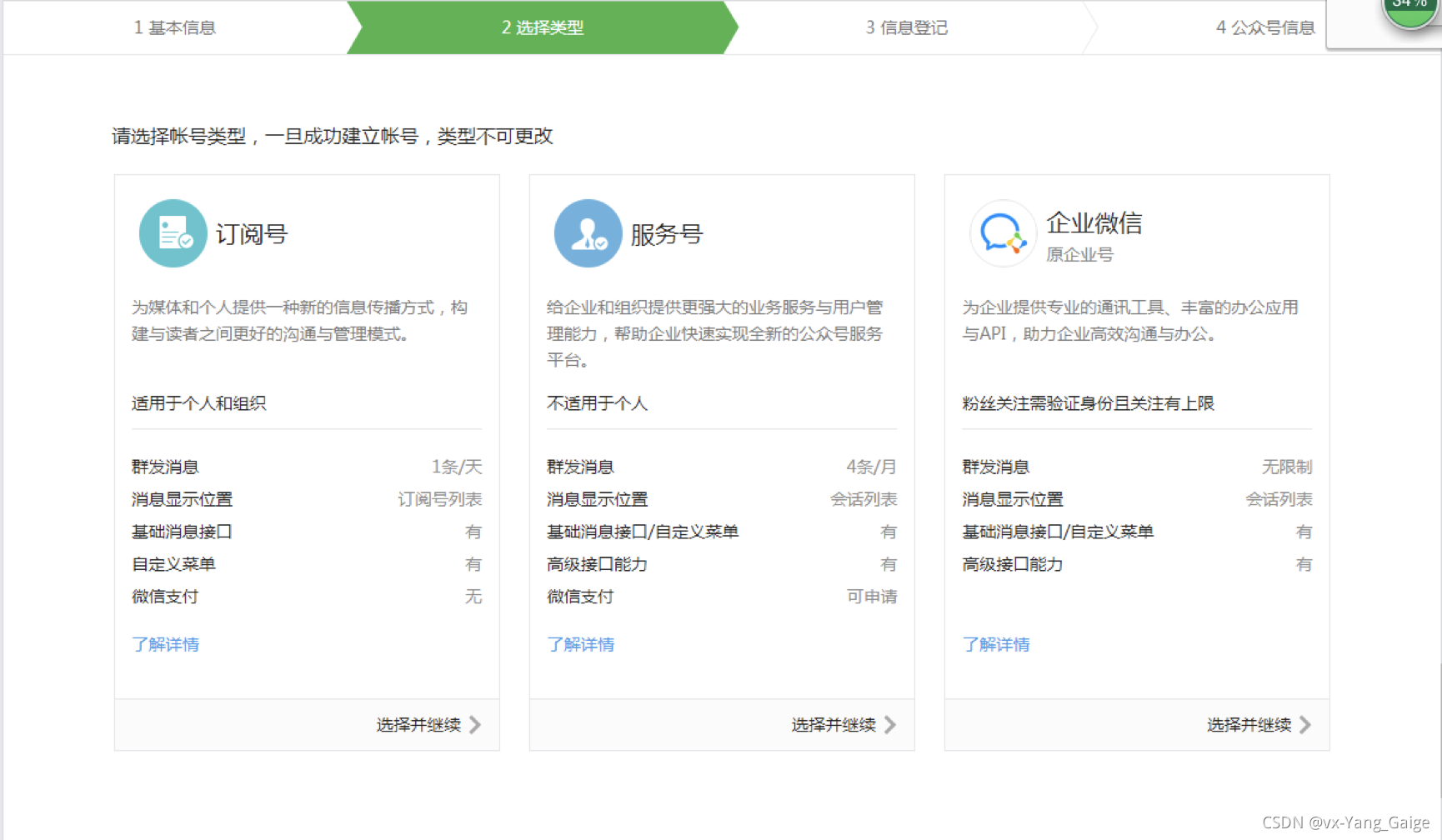The image size is (1442, 840).
Task: Open step 4 公众号信息
Action: (x=1265, y=27)
